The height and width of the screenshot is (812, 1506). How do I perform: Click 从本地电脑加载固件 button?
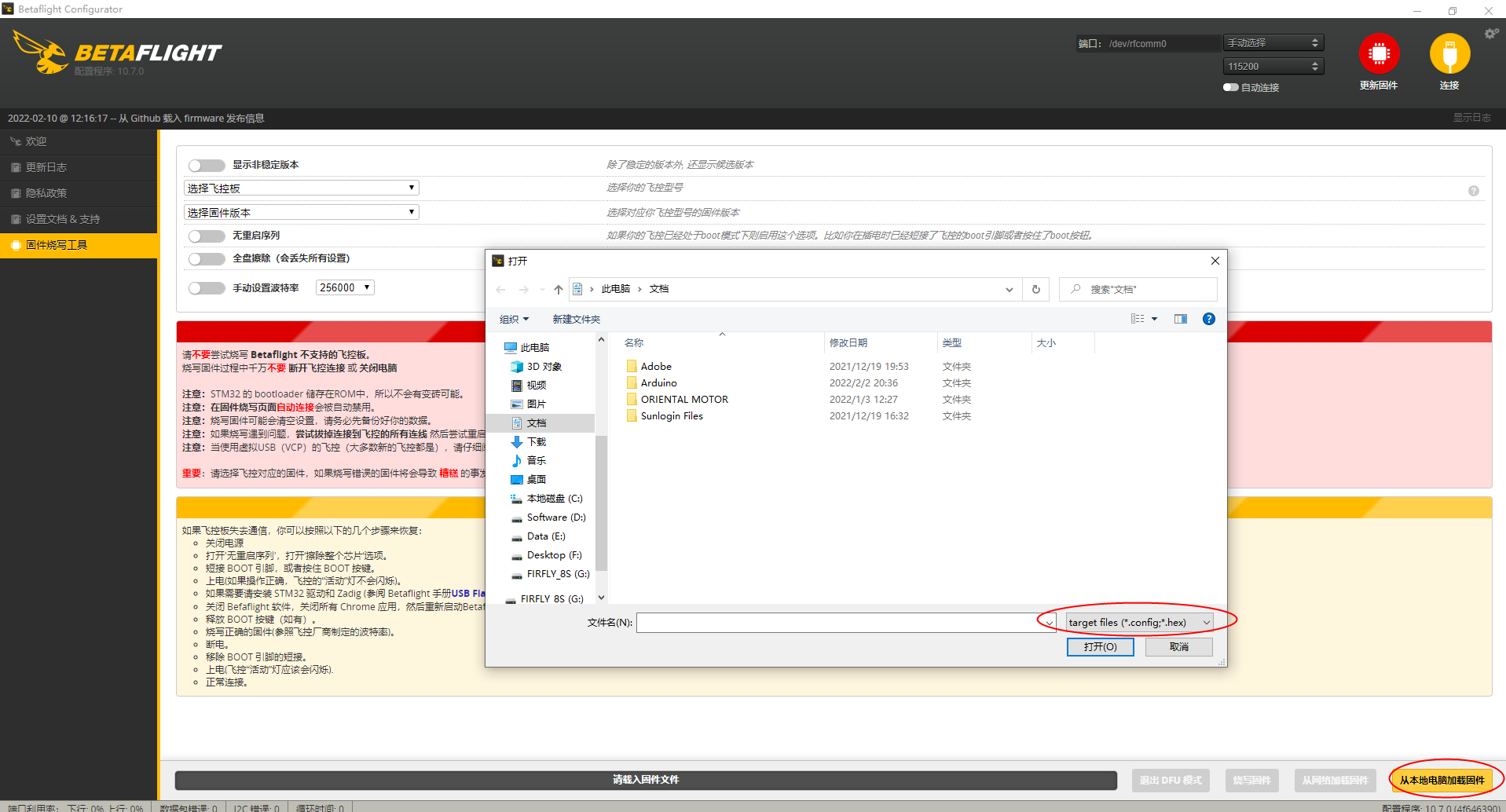[x=1442, y=780]
